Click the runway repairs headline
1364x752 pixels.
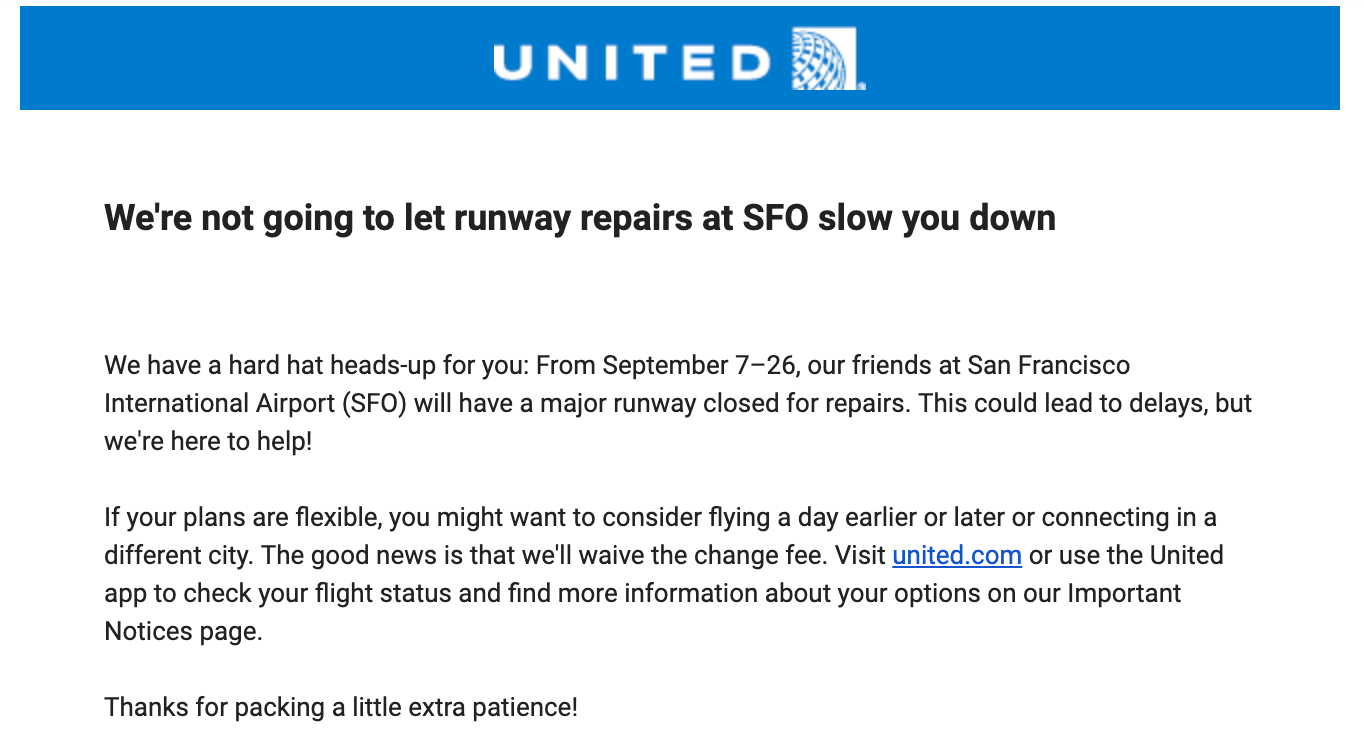coord(580,217)
